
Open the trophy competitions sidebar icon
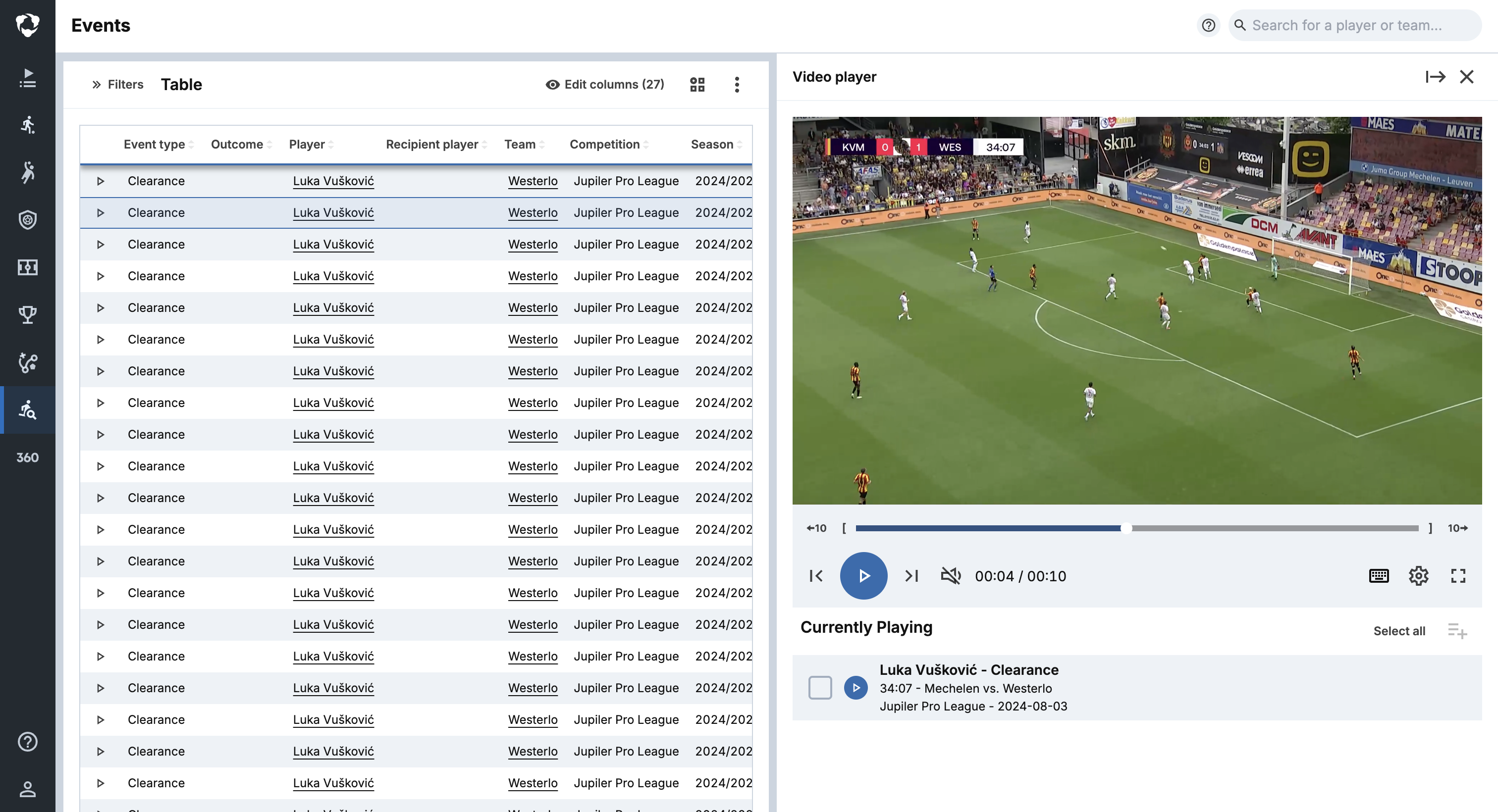pos(27,314)
